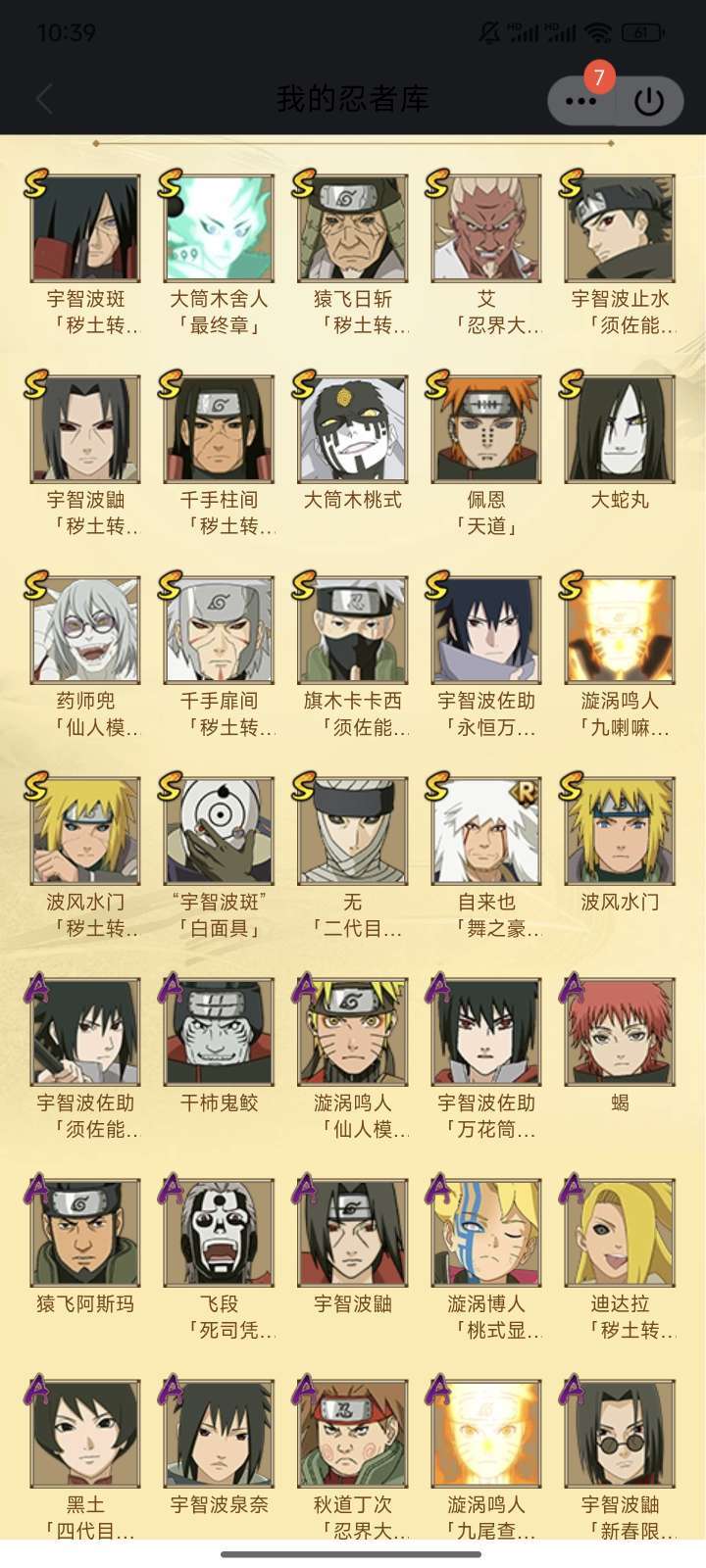Tap the back arrow in the header

(x=44, y=99)
